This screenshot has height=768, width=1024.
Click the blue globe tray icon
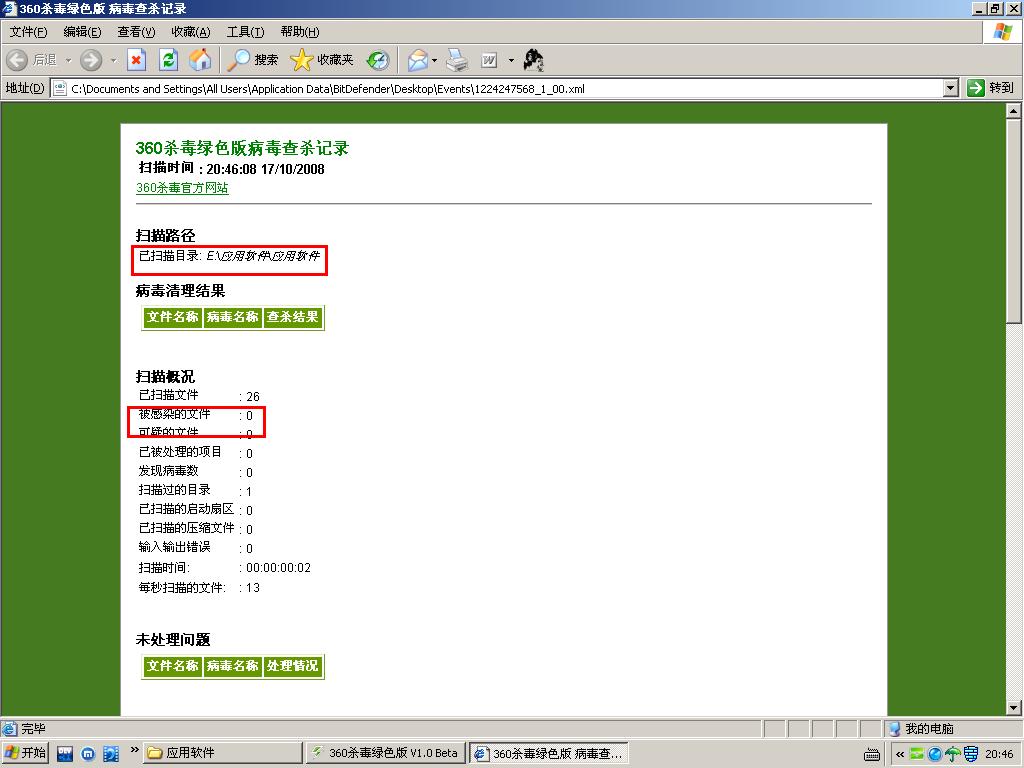pos(935,754)
